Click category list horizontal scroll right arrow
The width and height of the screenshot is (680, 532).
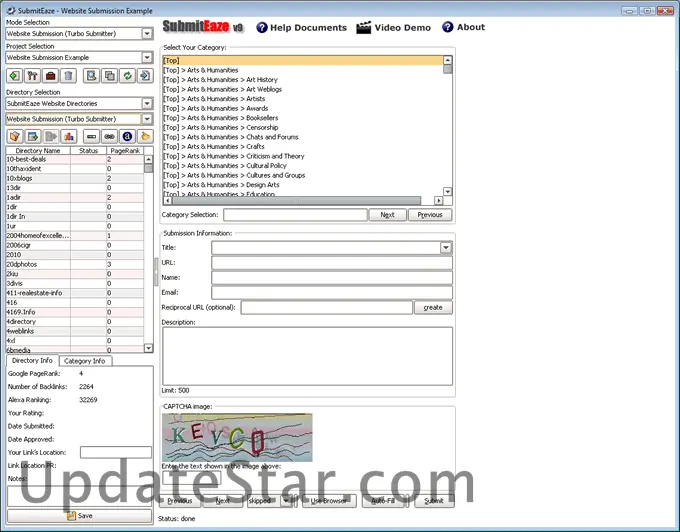(x=438, y=200)
